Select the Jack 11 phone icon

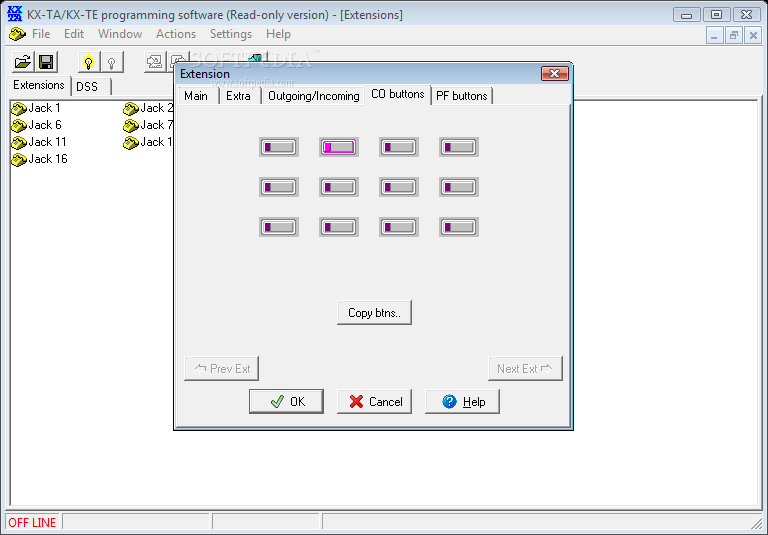(19, 143)
